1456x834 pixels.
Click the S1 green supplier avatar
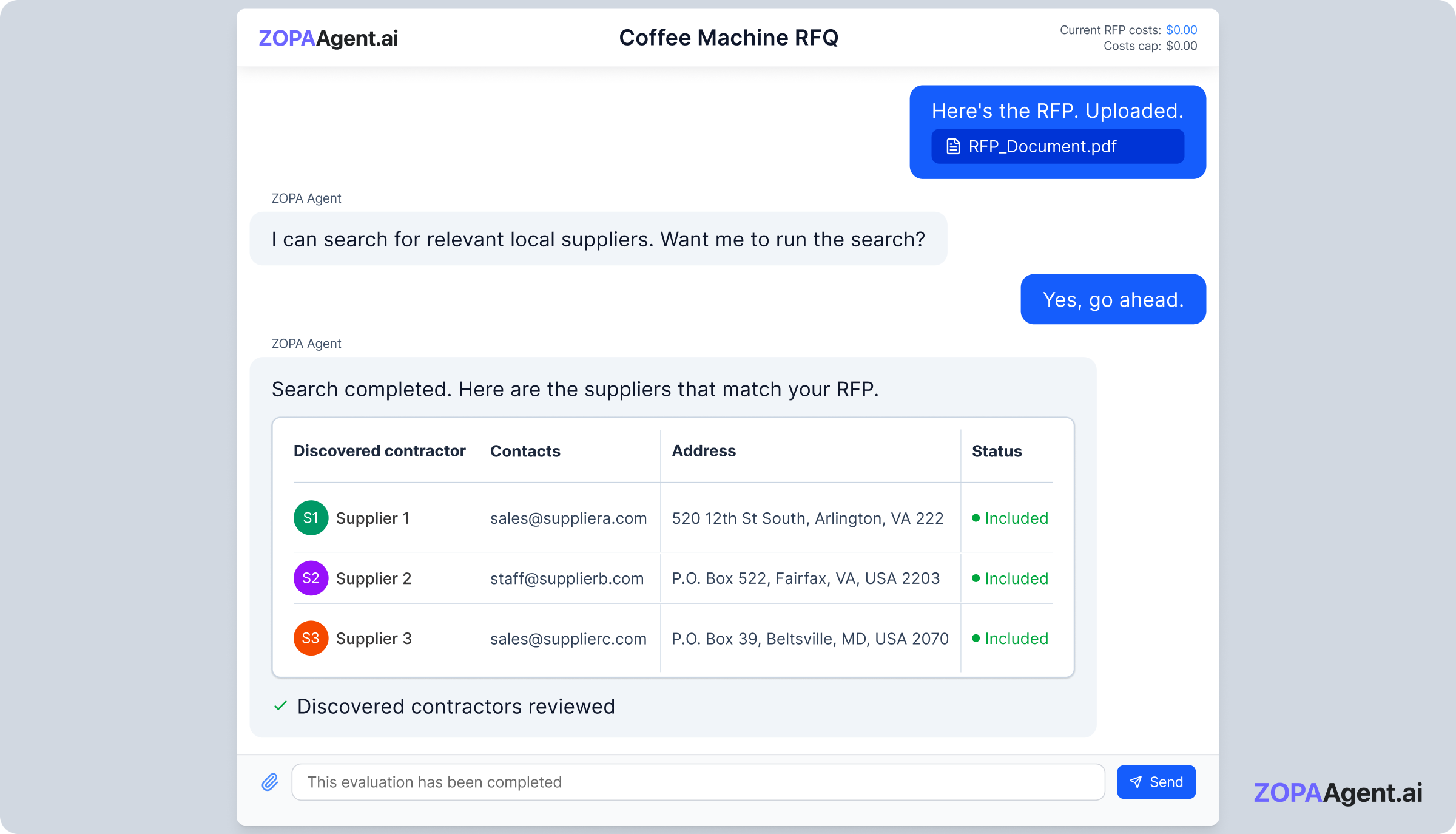coord(311,518)
